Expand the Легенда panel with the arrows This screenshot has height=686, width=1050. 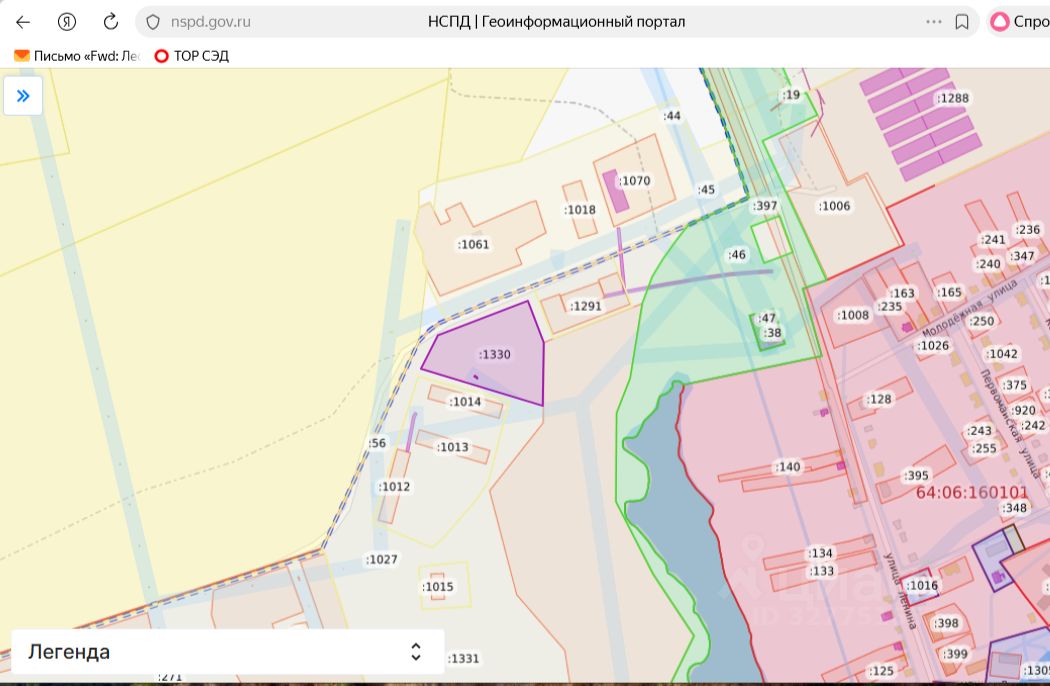point(416,652)
